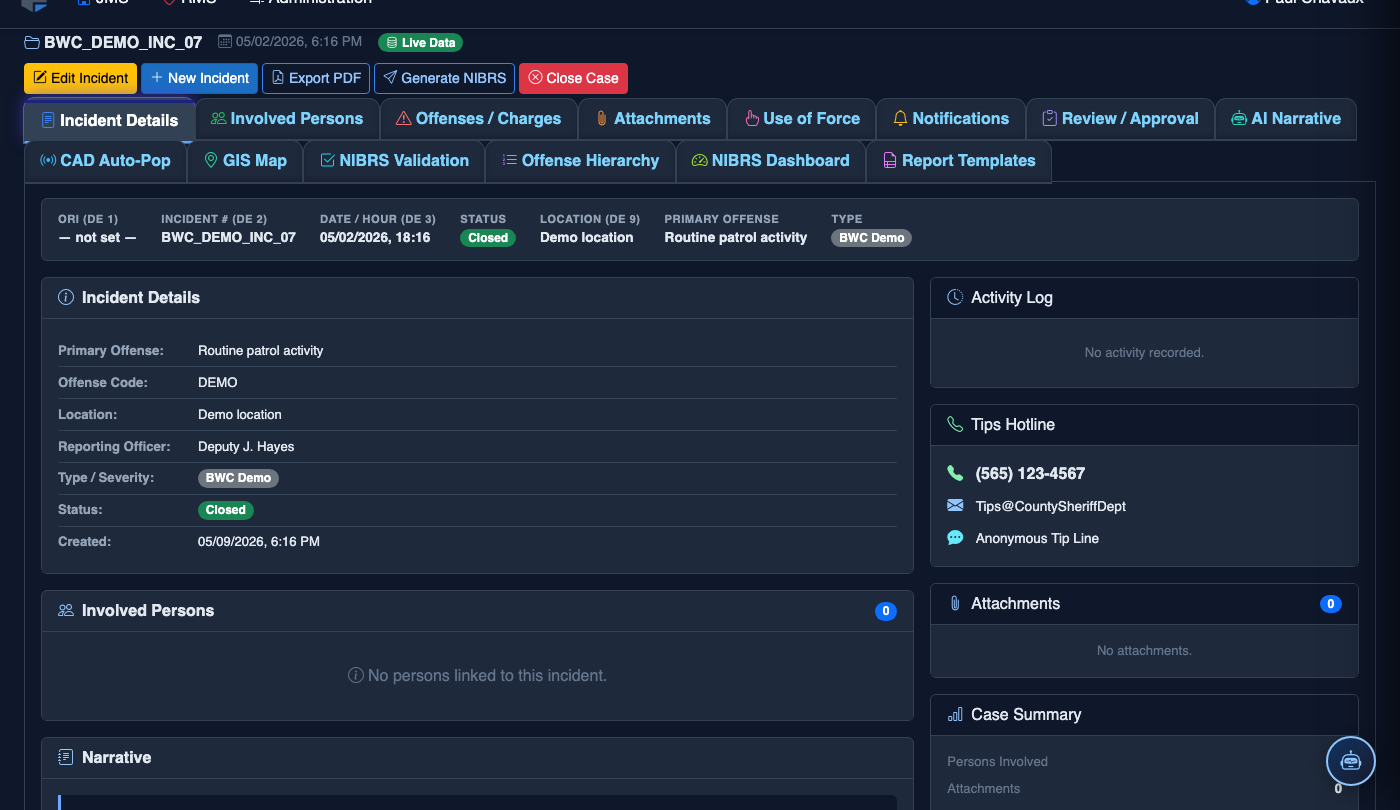
Task: Show the GIS Map tab
Action: [245, 160]
